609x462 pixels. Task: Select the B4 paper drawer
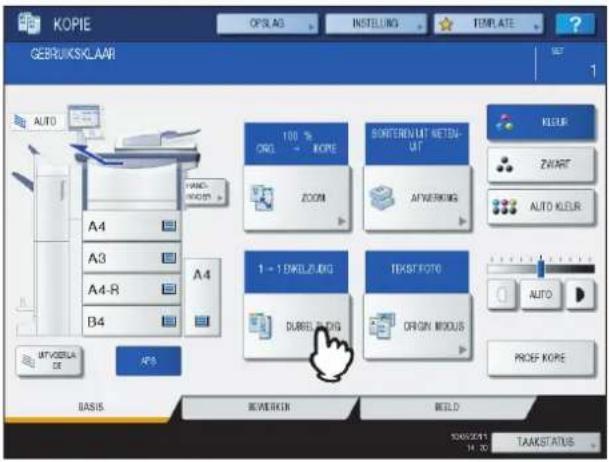[x=132, y=321]
